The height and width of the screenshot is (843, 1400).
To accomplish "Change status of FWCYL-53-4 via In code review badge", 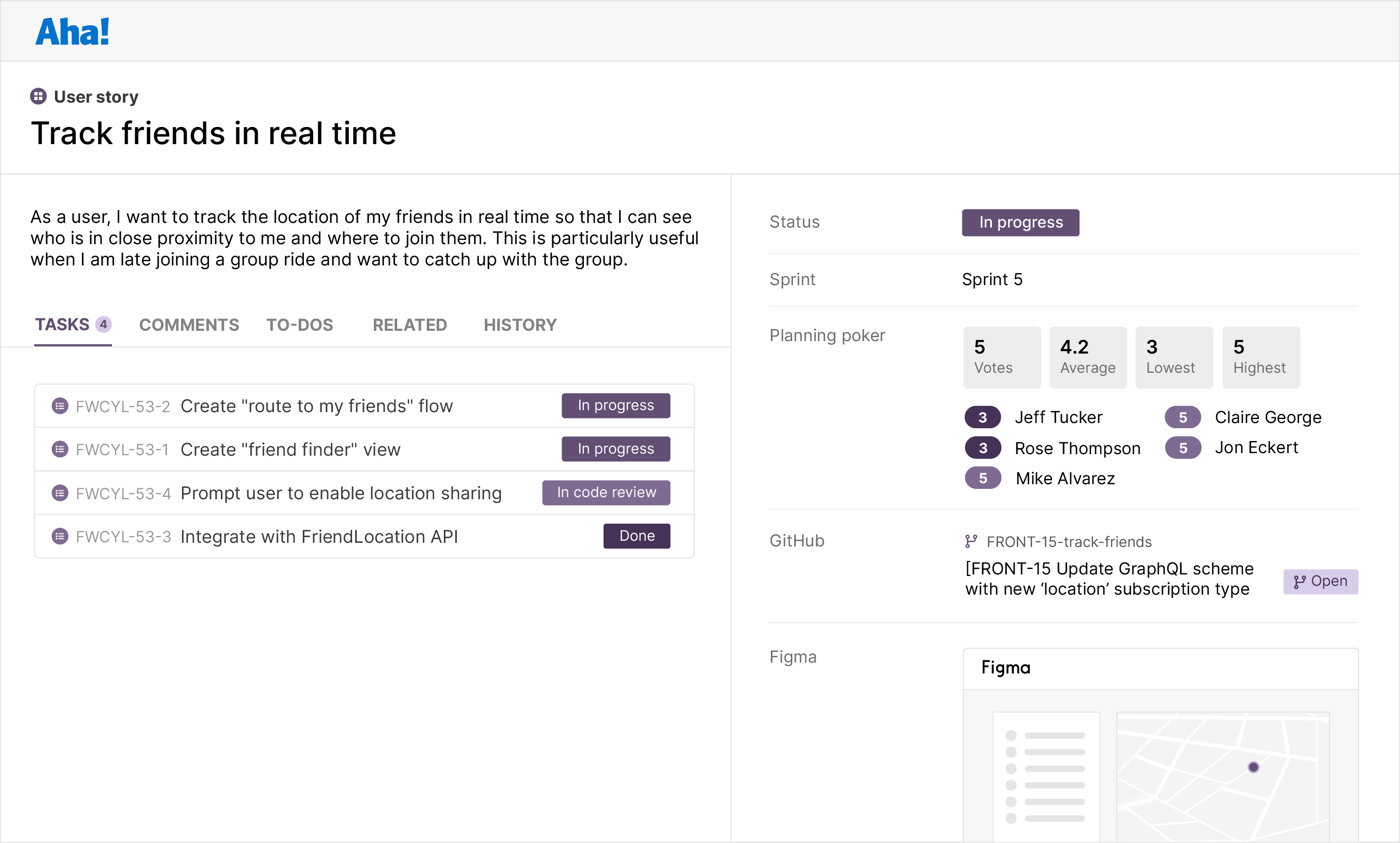I will point(606,492).
